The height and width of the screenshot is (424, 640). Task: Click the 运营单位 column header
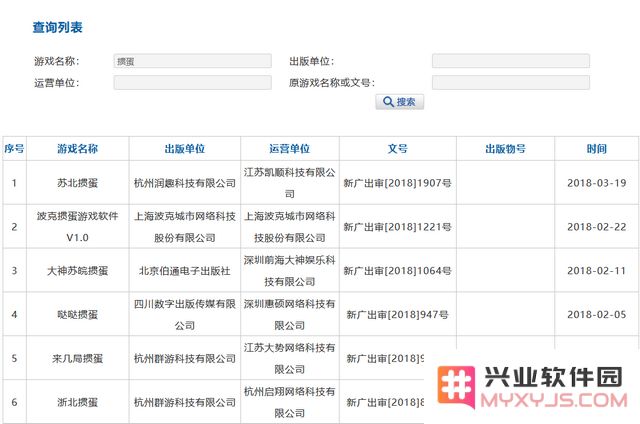(x=290, y=149)
